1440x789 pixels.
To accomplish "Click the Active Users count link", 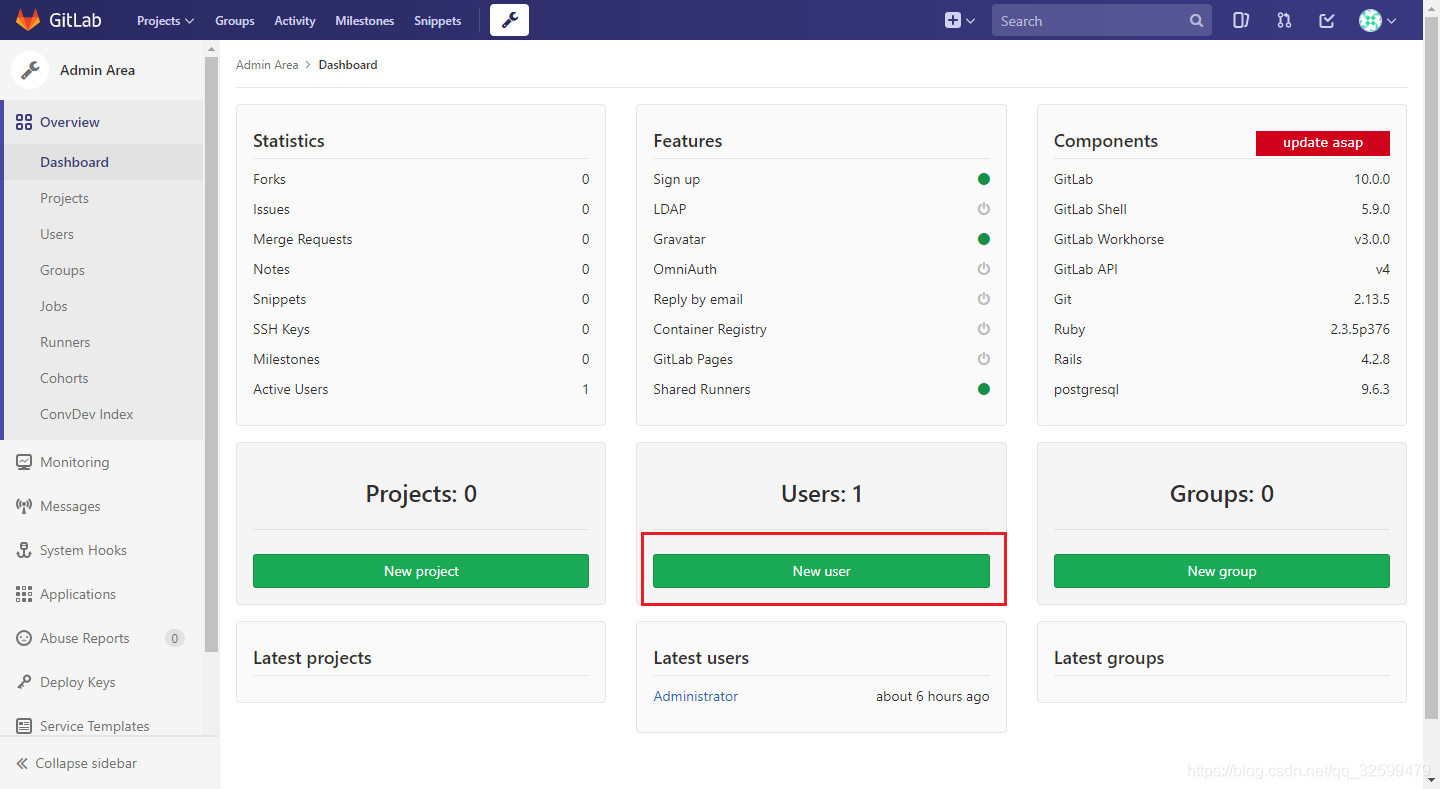I will click(586, 389).
